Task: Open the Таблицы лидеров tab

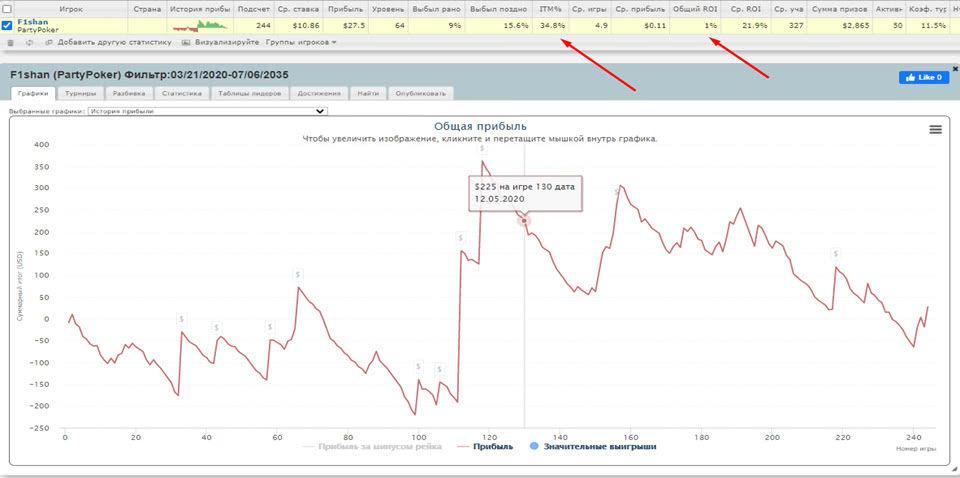Action: pos(253,93)
